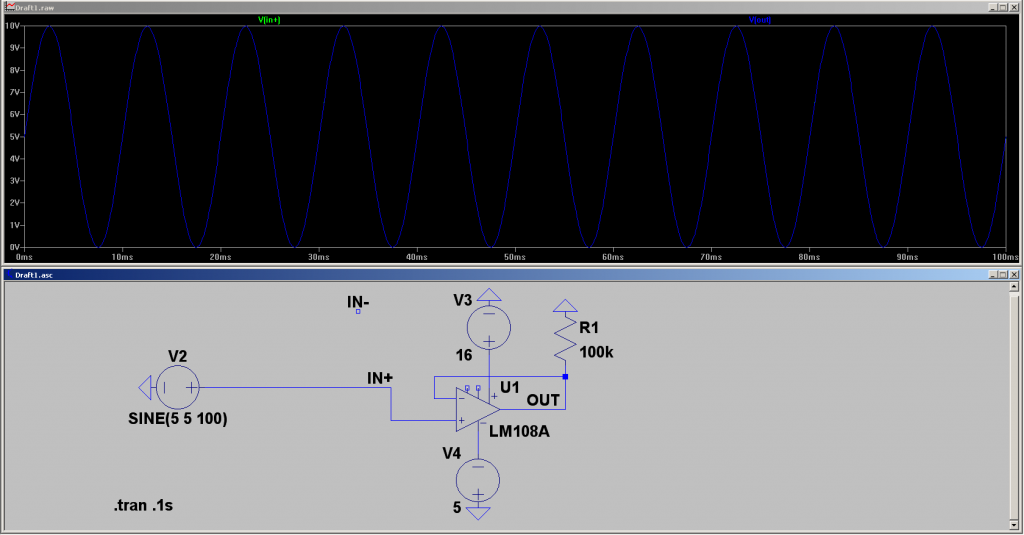Click the 100k resistor value text
The width and height of the screenshot is (1024, 535).
tap(597, 350)
